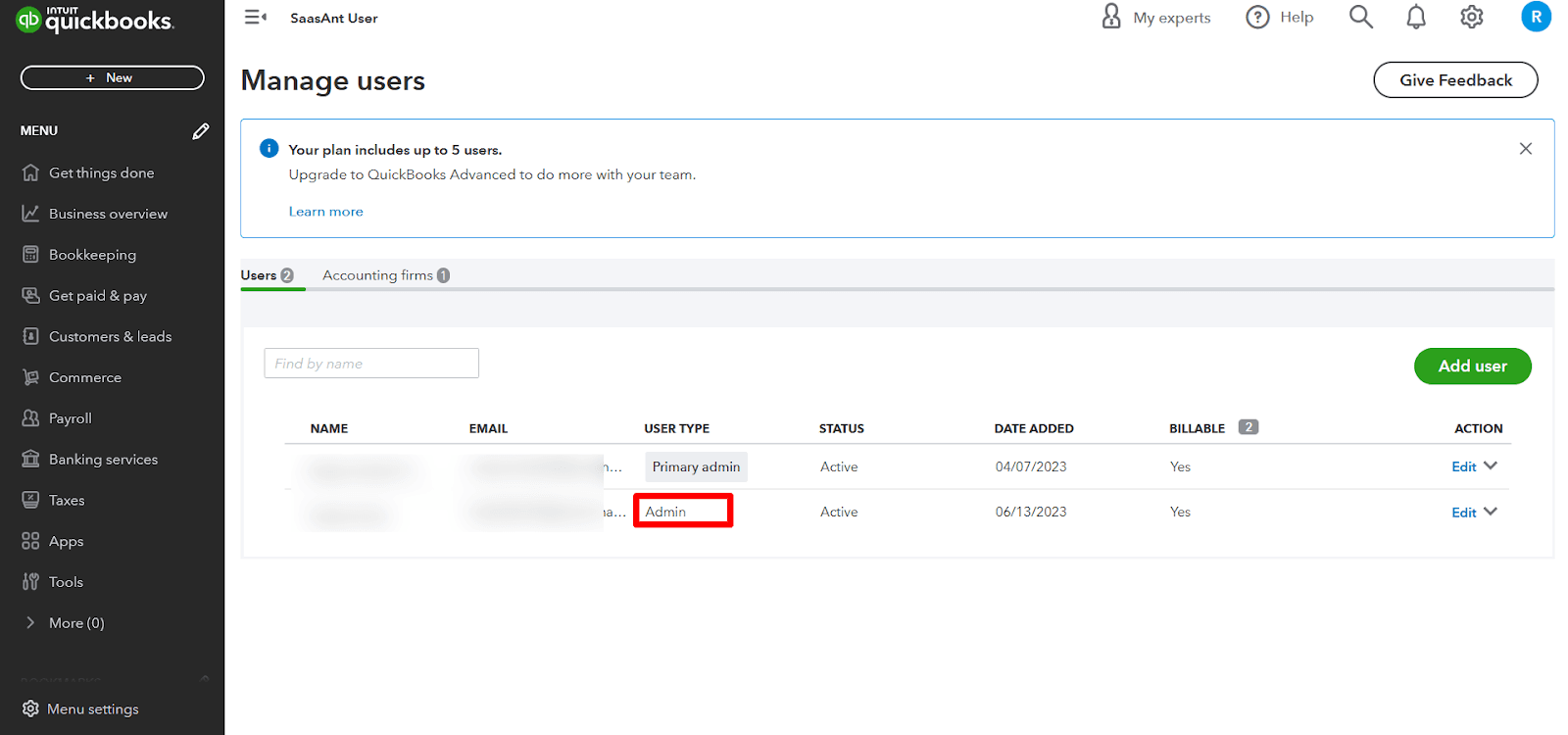Image resolution: width=1568 pixels, height=735 pixels.
Task: Open Menu settings
Action: click(x=93, y=709)
